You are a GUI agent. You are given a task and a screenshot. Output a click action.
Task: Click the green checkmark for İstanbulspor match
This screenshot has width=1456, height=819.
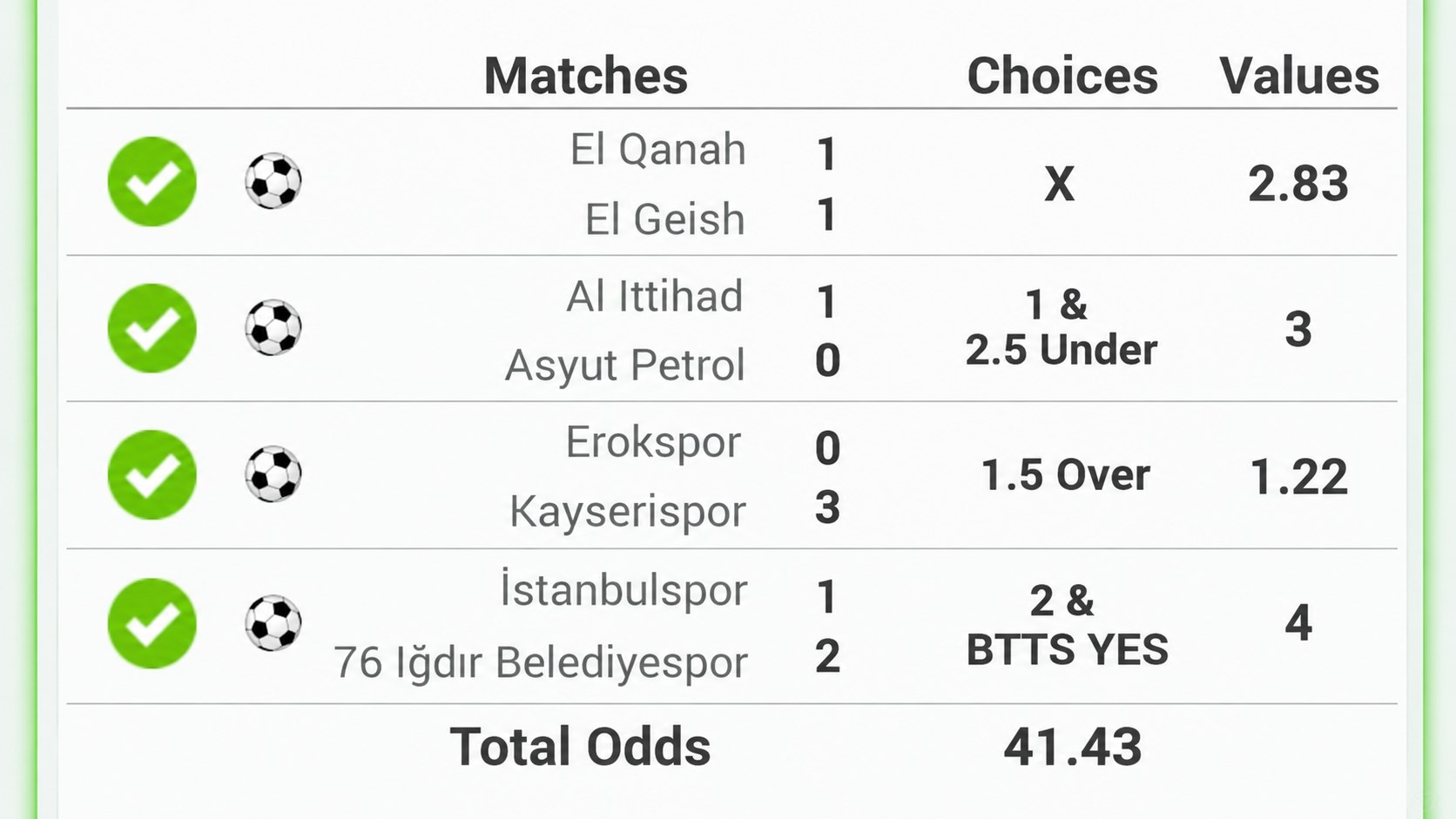[x=152, y=623]
